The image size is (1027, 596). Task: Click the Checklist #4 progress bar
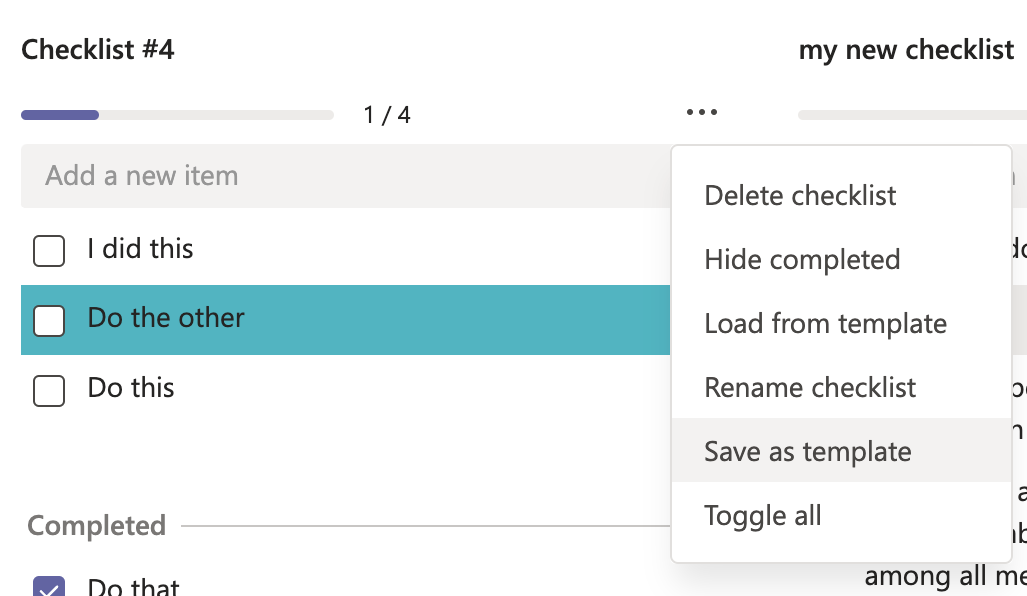click(x=176, y=114)
